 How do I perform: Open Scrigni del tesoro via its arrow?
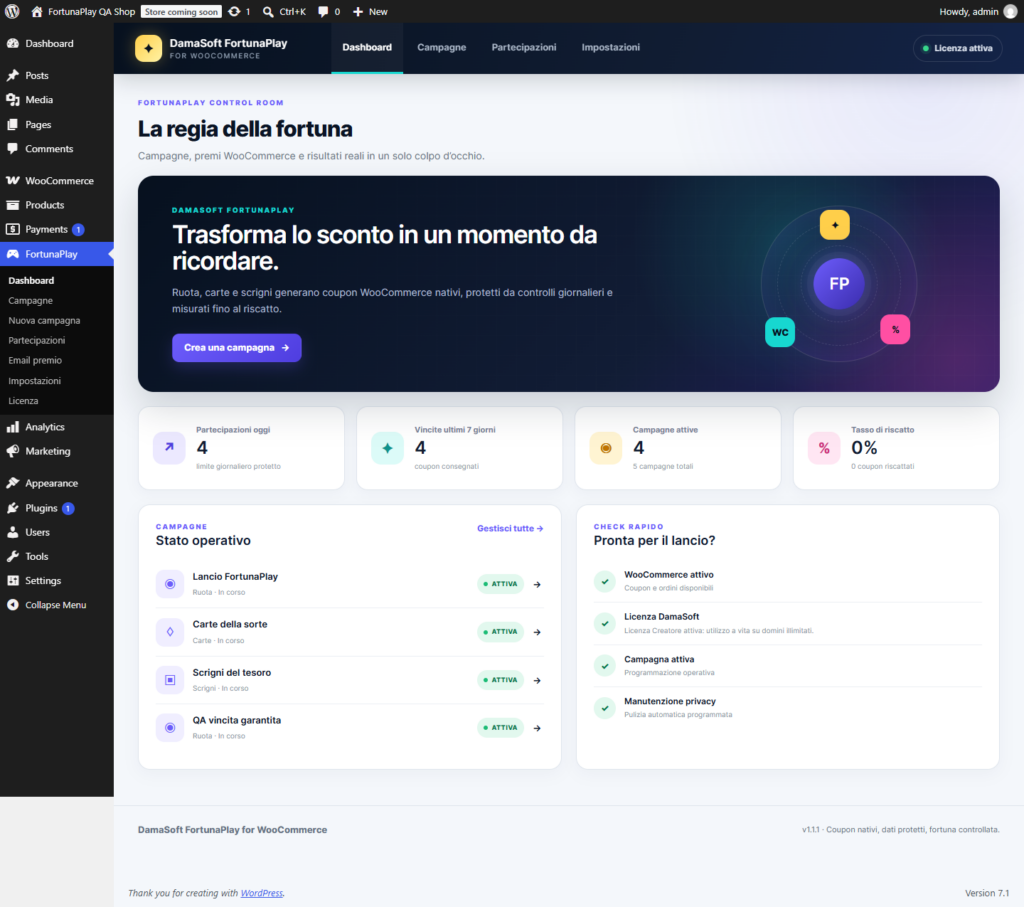pyautogui.click(x=537, y=680)
